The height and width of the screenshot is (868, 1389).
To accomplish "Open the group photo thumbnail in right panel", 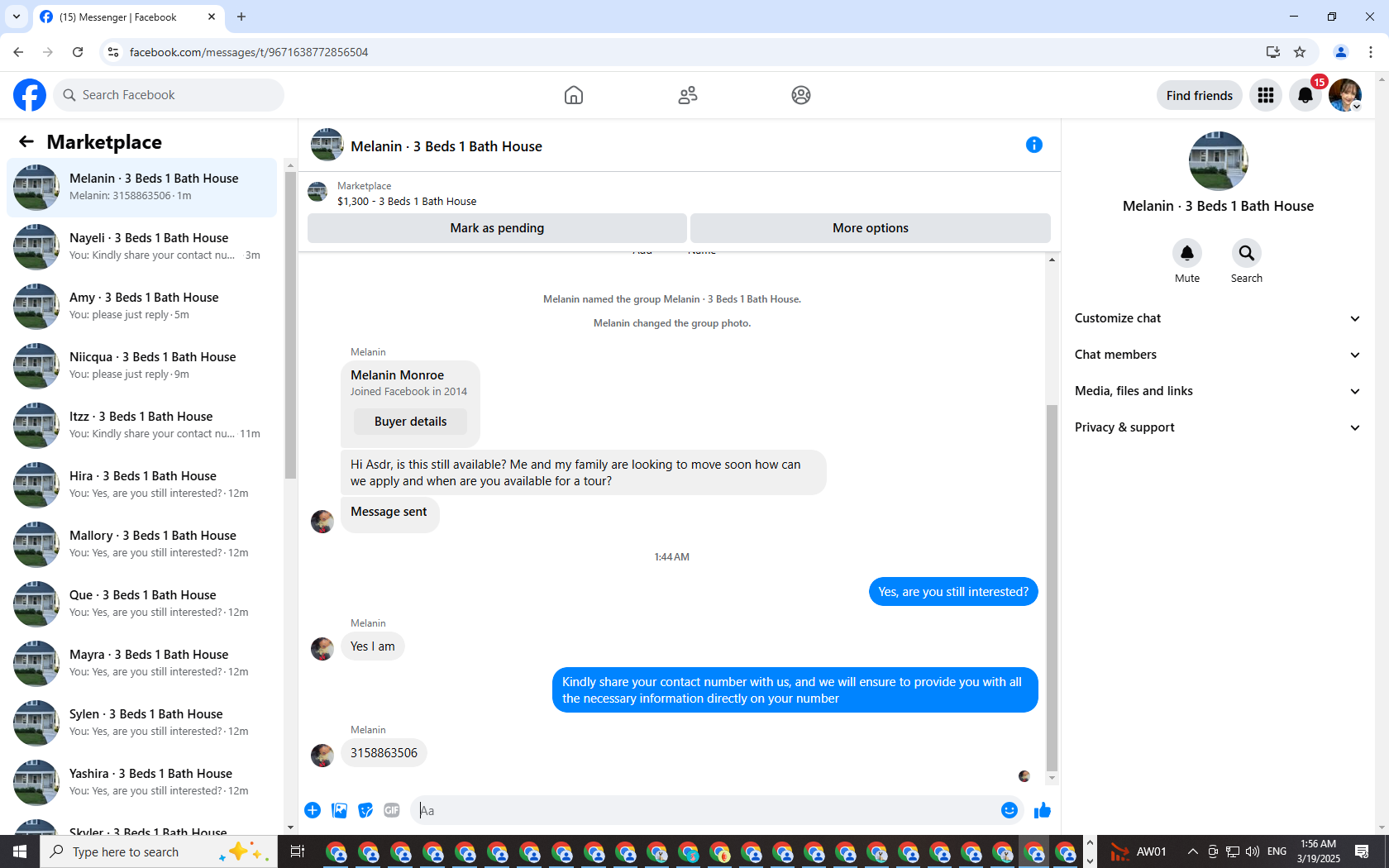I will click(1218, 161).
